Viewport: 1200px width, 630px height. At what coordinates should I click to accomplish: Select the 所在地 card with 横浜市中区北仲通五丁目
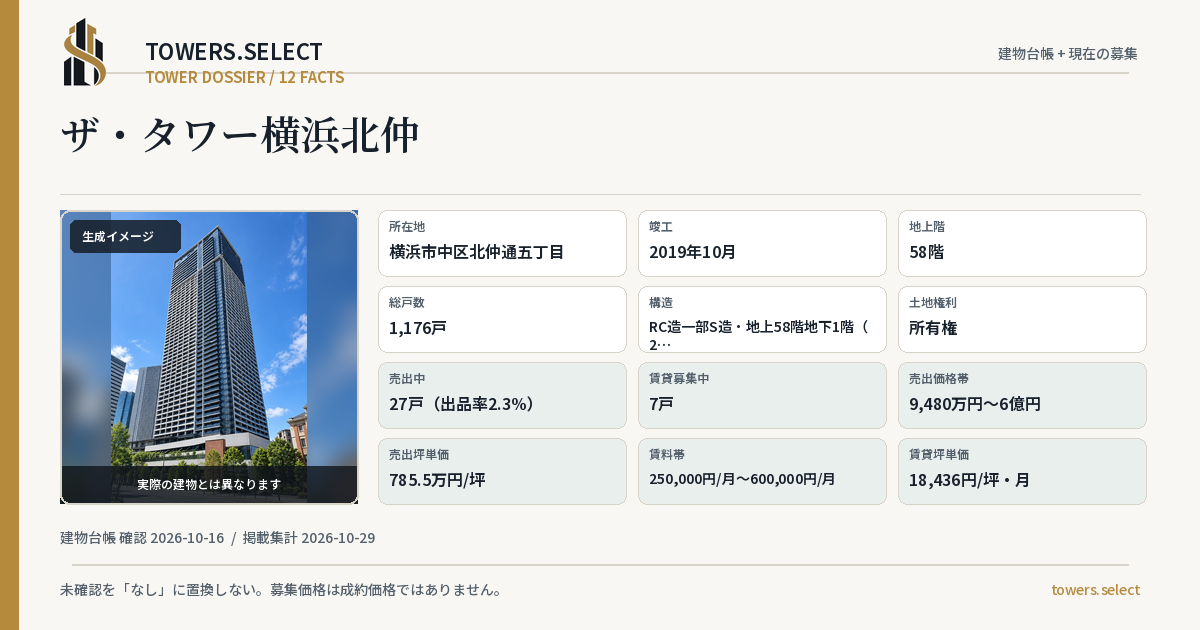(502, 243)
